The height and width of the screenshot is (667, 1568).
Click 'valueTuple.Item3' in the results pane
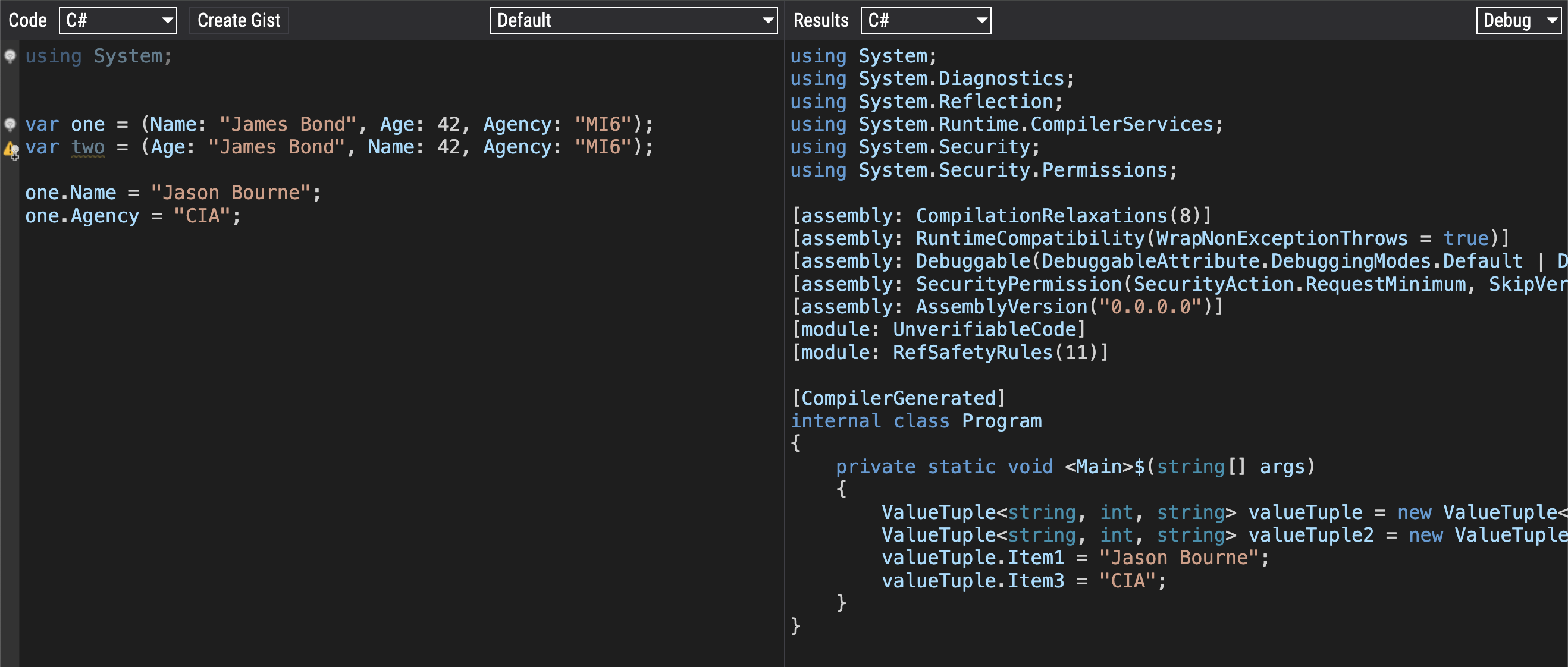973,581
